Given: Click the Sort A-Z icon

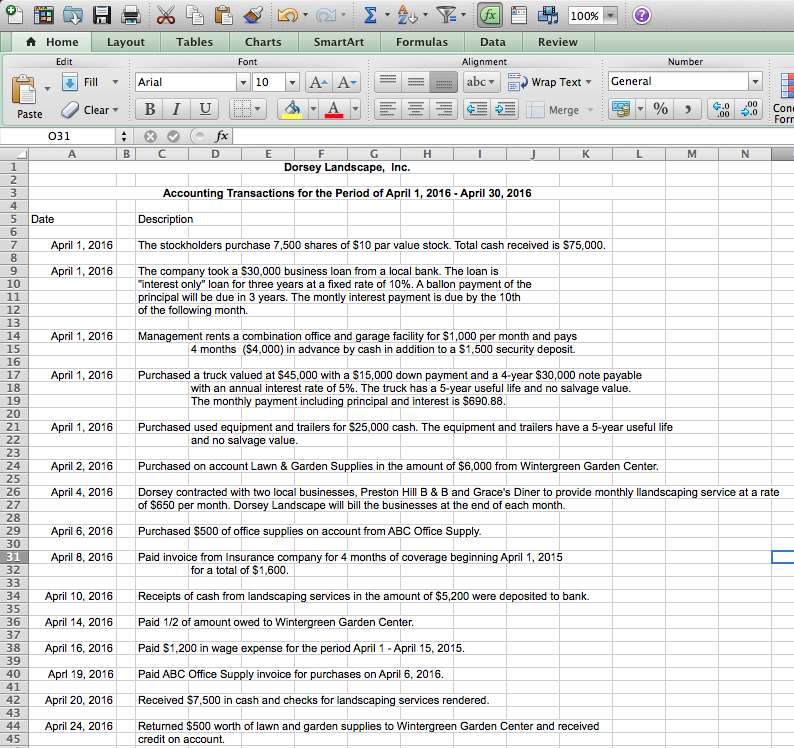Looking at the screenshot, I should pos(407,15).
